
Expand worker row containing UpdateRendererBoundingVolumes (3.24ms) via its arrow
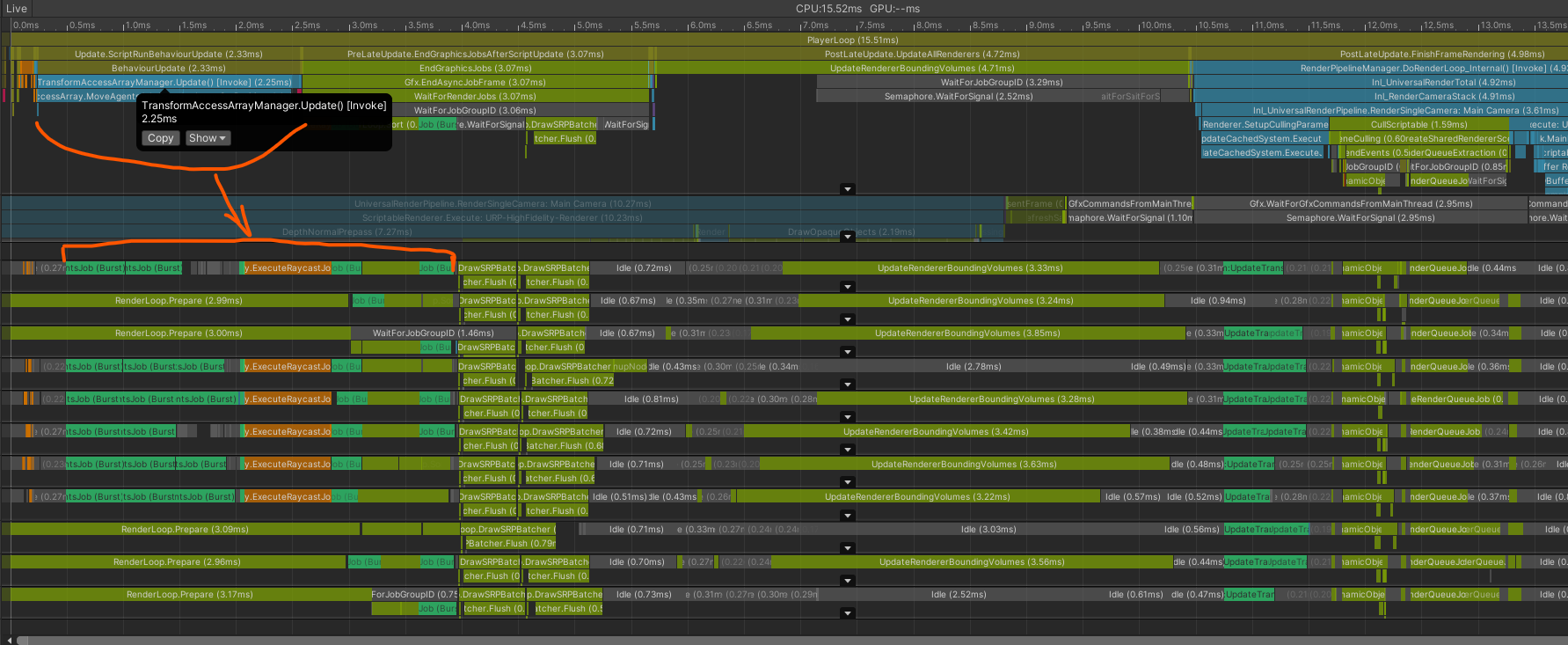pyautogui.click(x=847, y=319)
